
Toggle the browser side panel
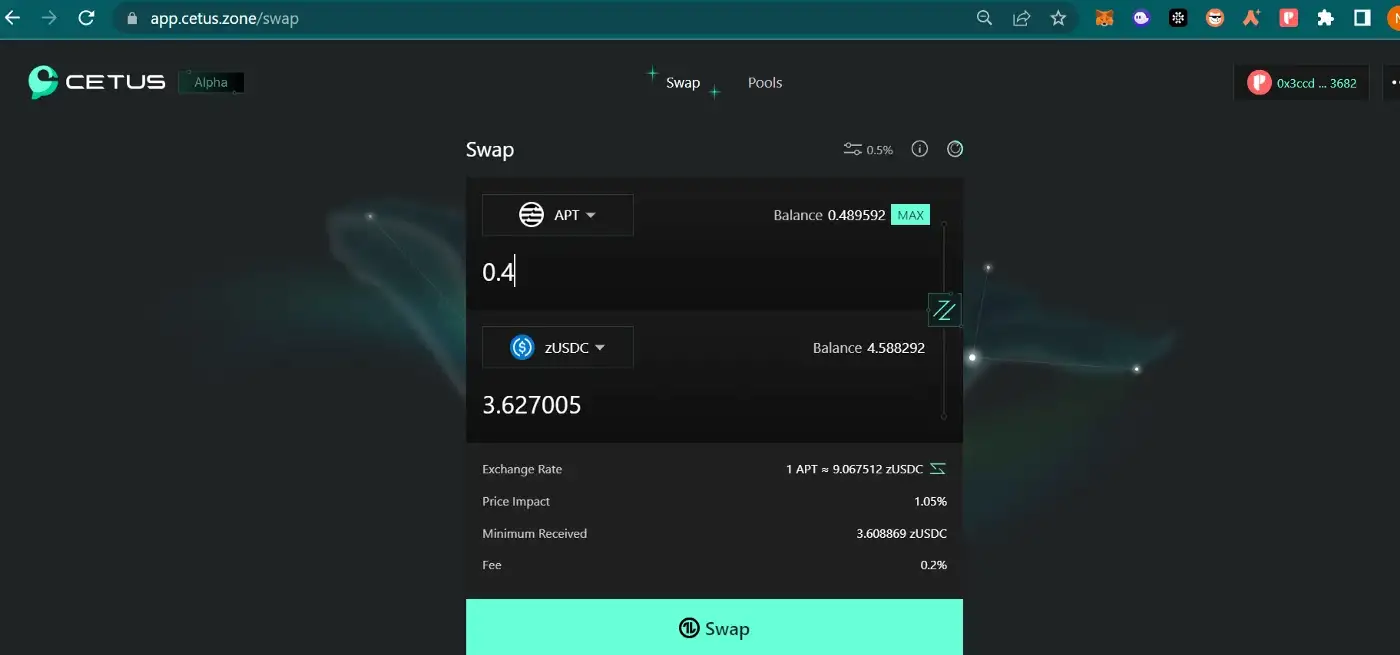(x=1362, y=18)
